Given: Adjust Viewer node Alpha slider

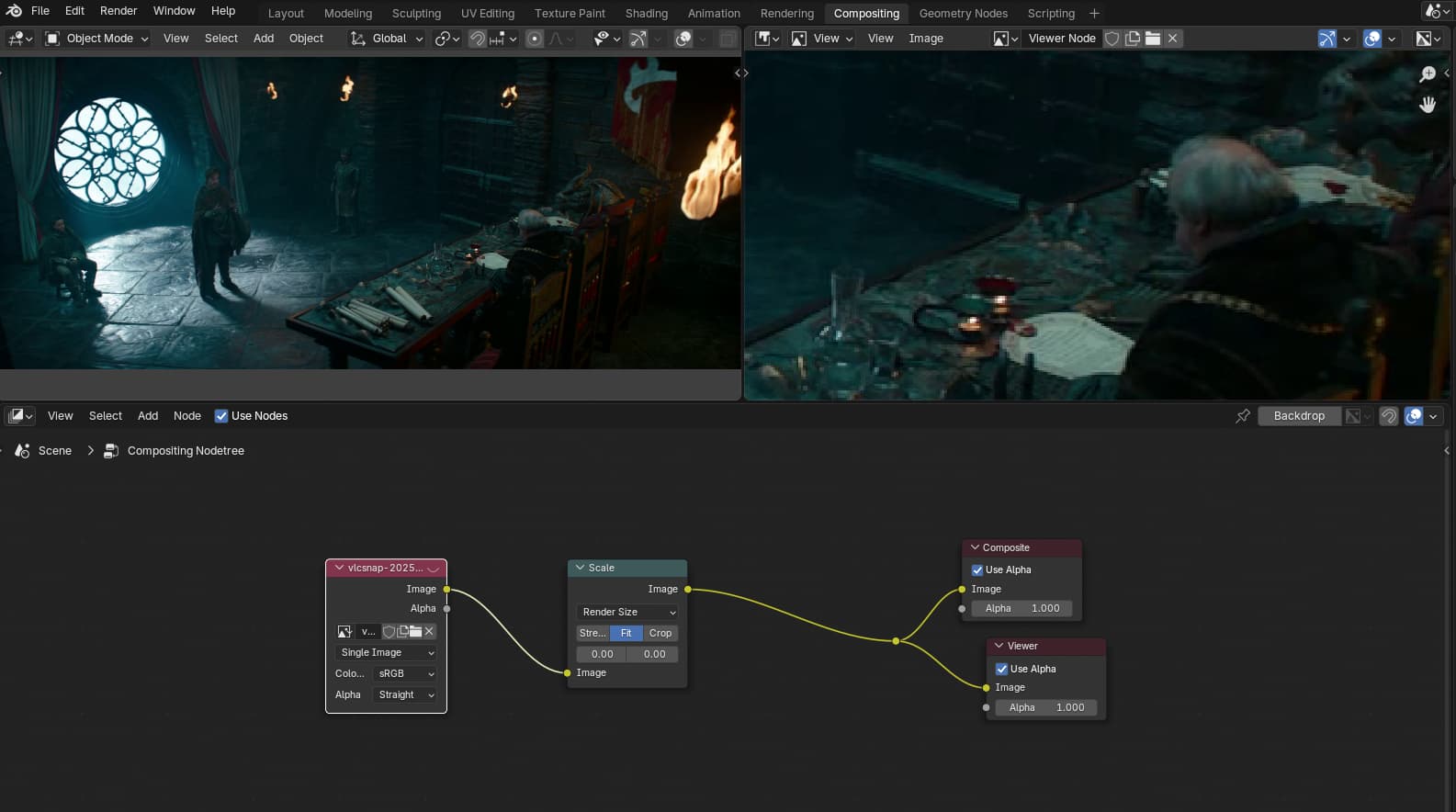Looking at the screenshot, I should (1046, 707).
